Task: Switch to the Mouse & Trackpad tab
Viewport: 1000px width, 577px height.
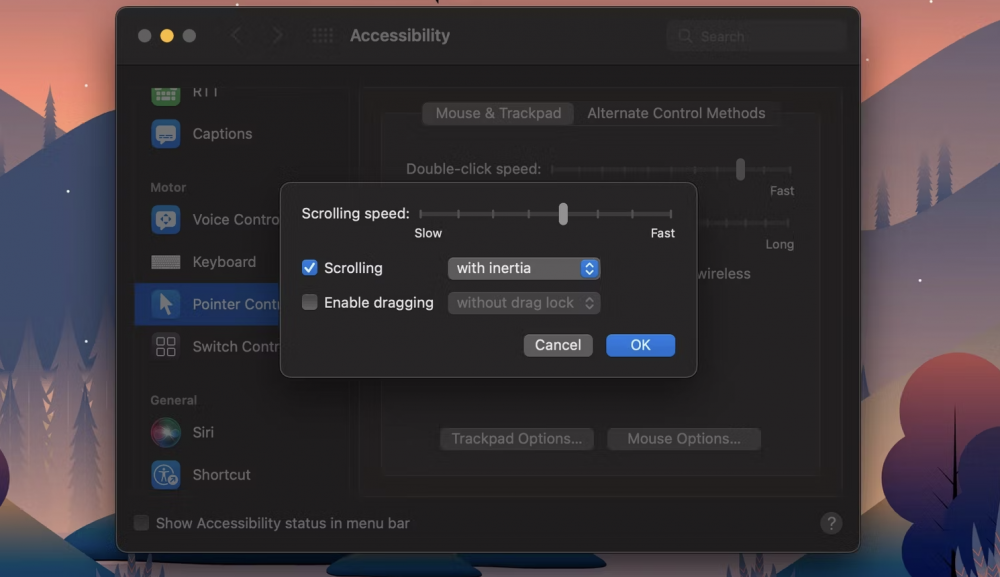Action: pos(498,113)
